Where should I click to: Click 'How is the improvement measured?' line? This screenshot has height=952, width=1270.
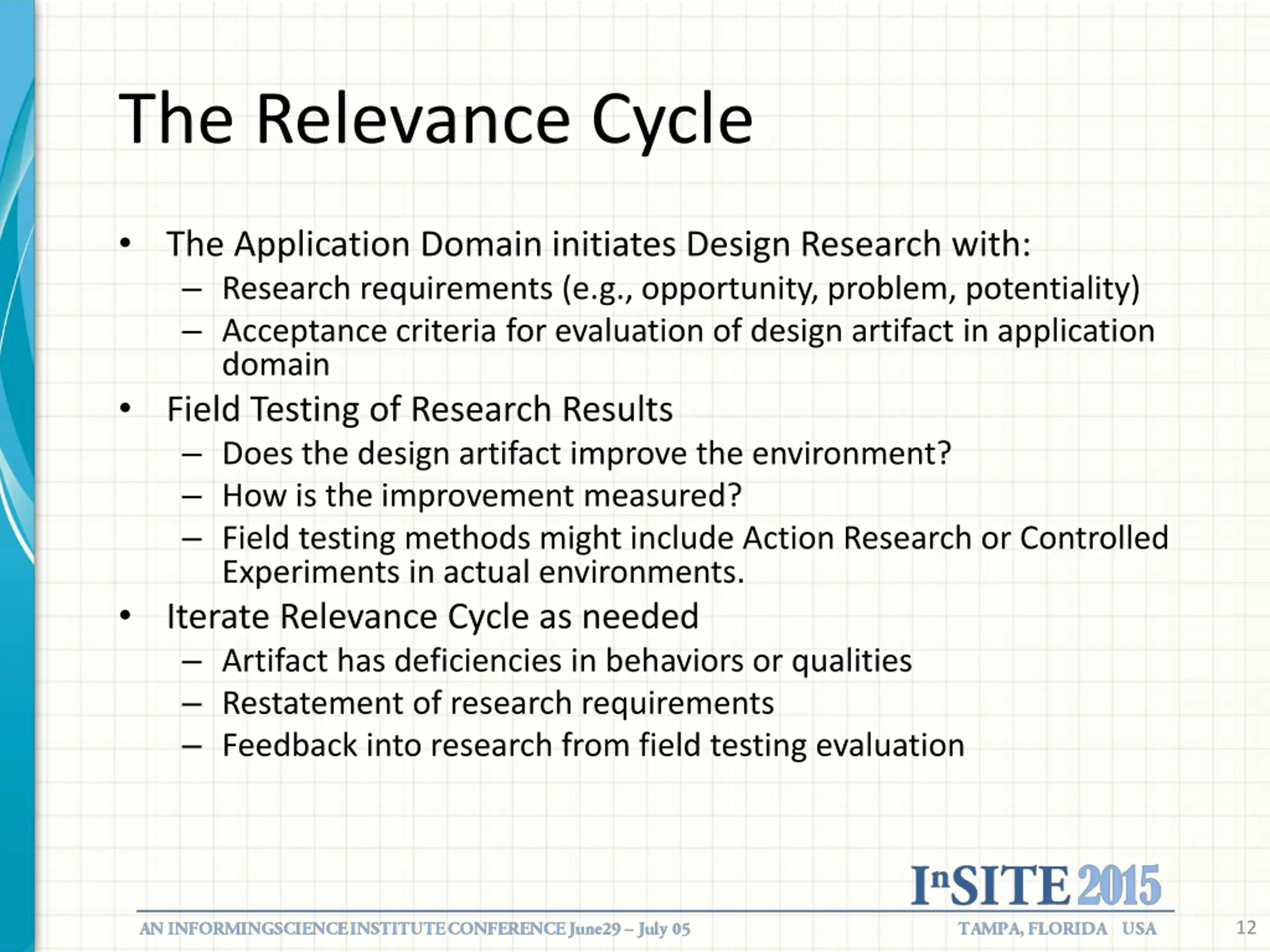click(482, 496)
